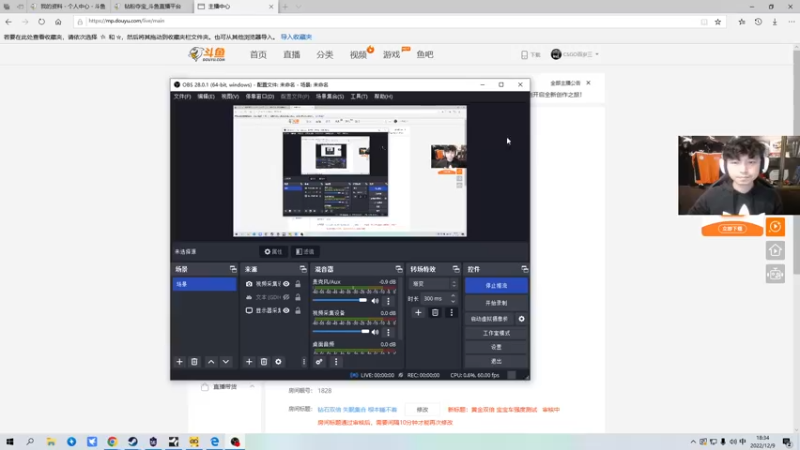This screenshot has width=800, height=450.
Task: Delete selected scene using trash icon in 场景 panel
Action: click(x=194, y=362)
